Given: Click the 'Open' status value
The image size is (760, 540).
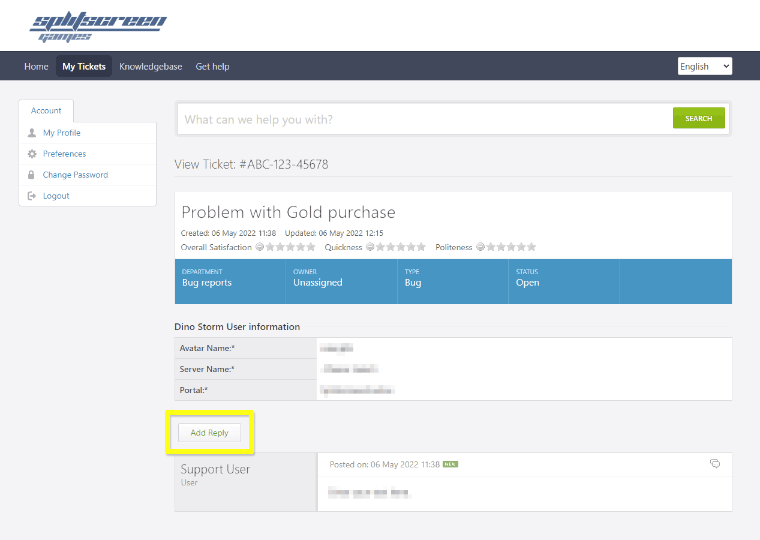Looking at the screenshot, I should pyautogui.click(x=527, y=283).
